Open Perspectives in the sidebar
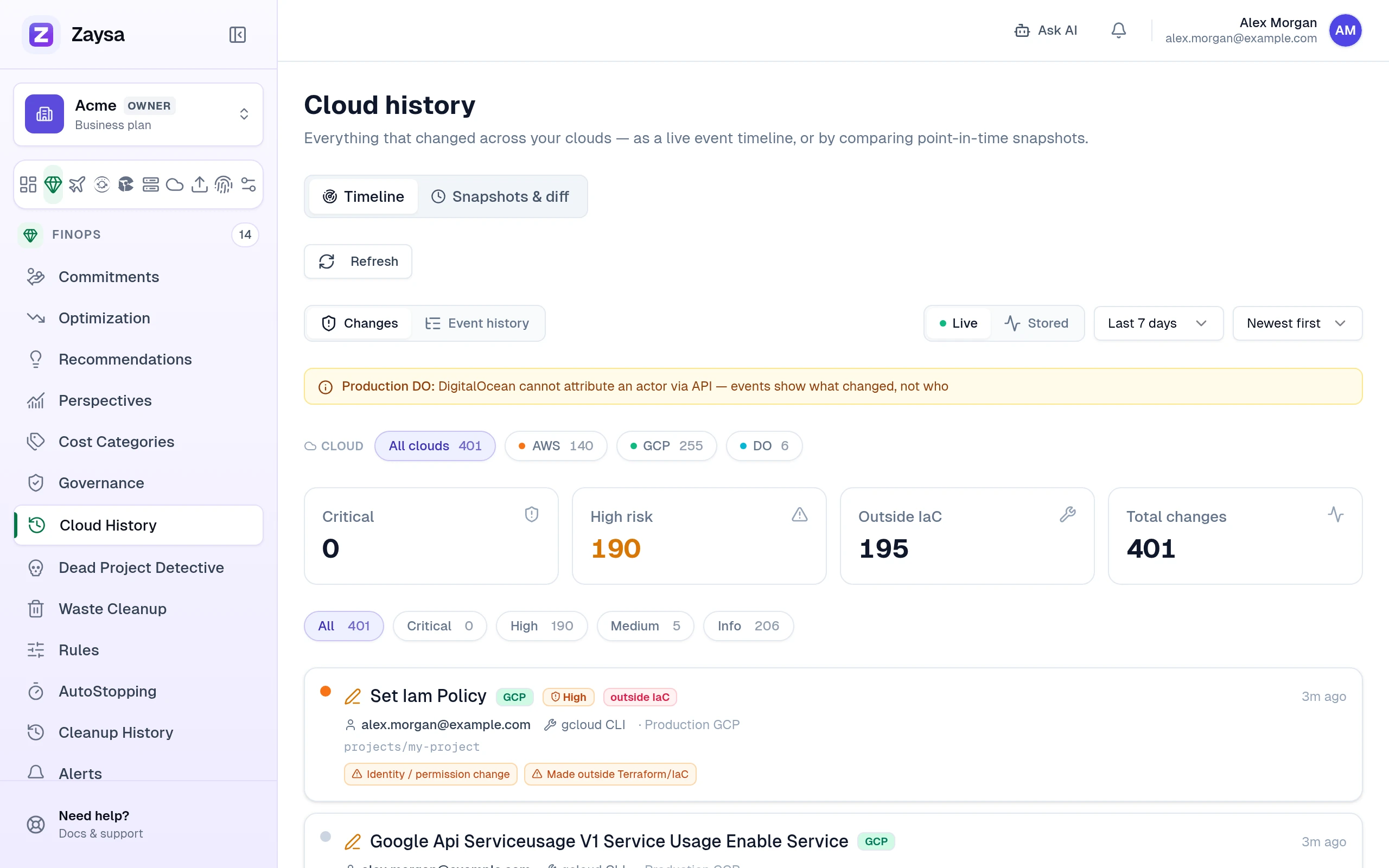The width and height of the screenshot is (1389, 868). point(138,401)
